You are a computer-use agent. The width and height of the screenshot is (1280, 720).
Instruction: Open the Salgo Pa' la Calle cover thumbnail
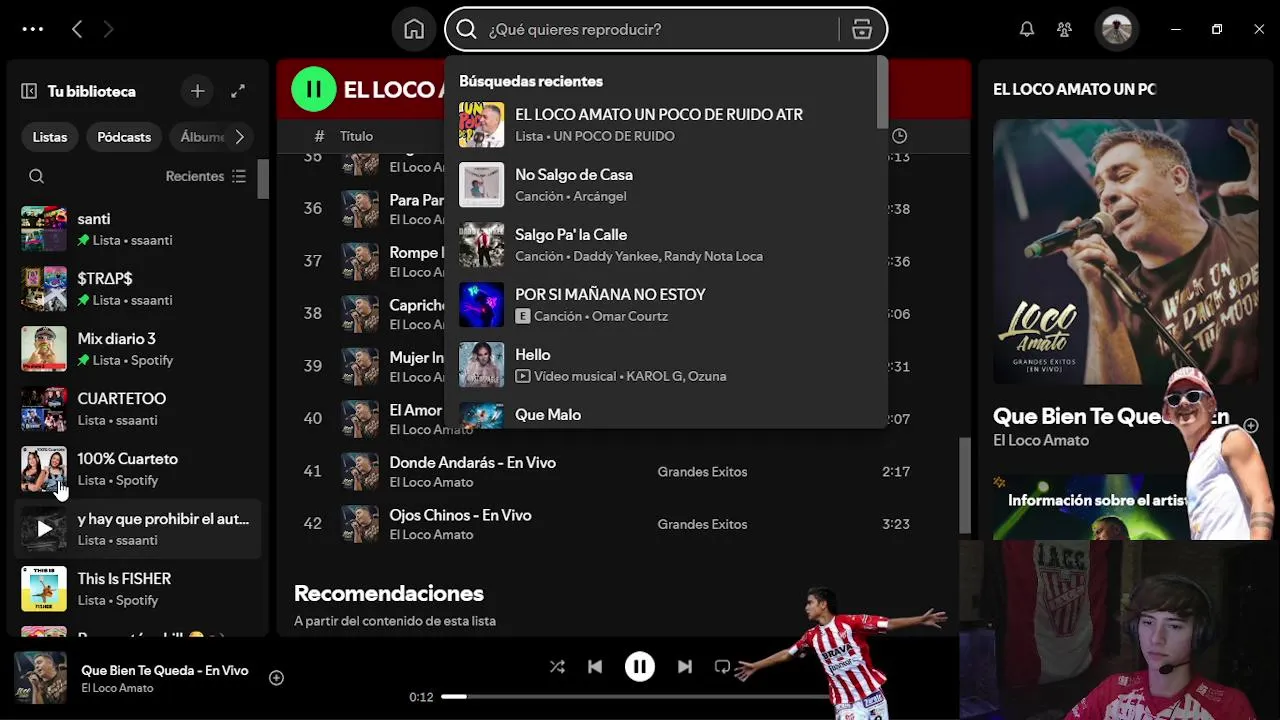point(482,245)
